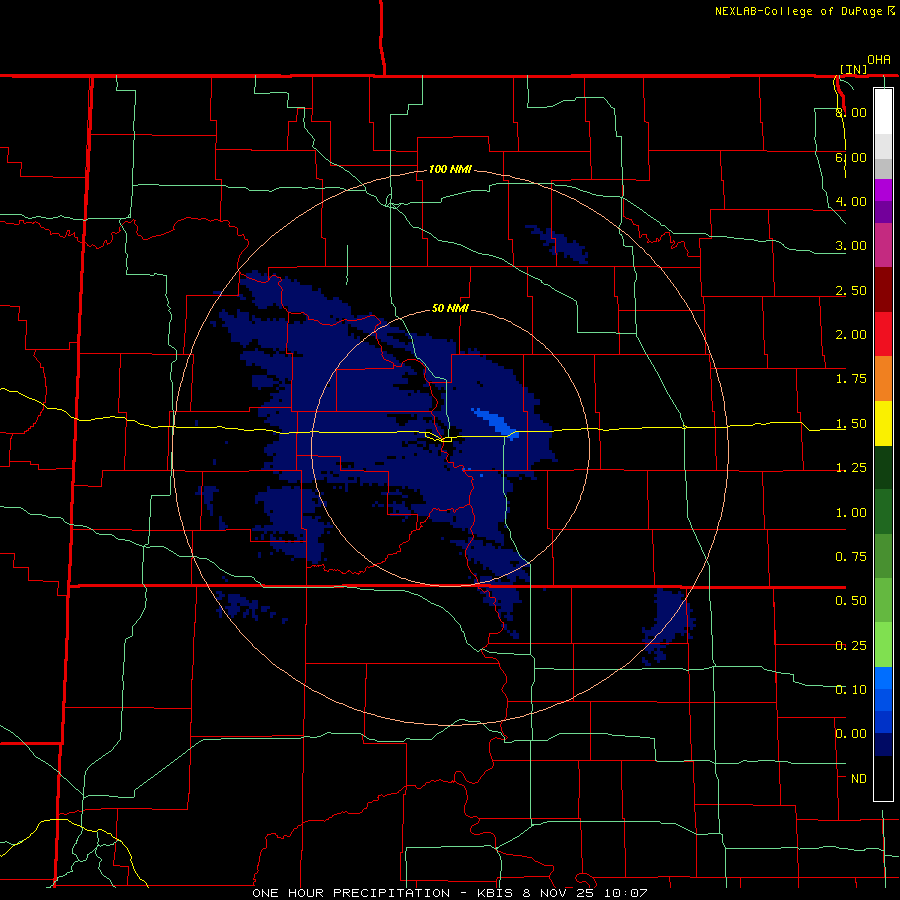This screenshot has height=900, width=900.
Task: Click the 0.50 legend value
Action: [851, 601]
